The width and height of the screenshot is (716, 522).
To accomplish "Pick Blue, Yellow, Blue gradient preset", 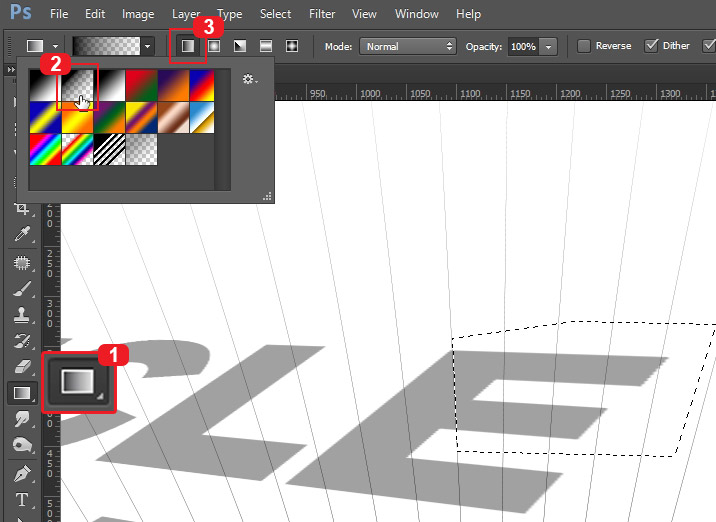I will [45, 117].
